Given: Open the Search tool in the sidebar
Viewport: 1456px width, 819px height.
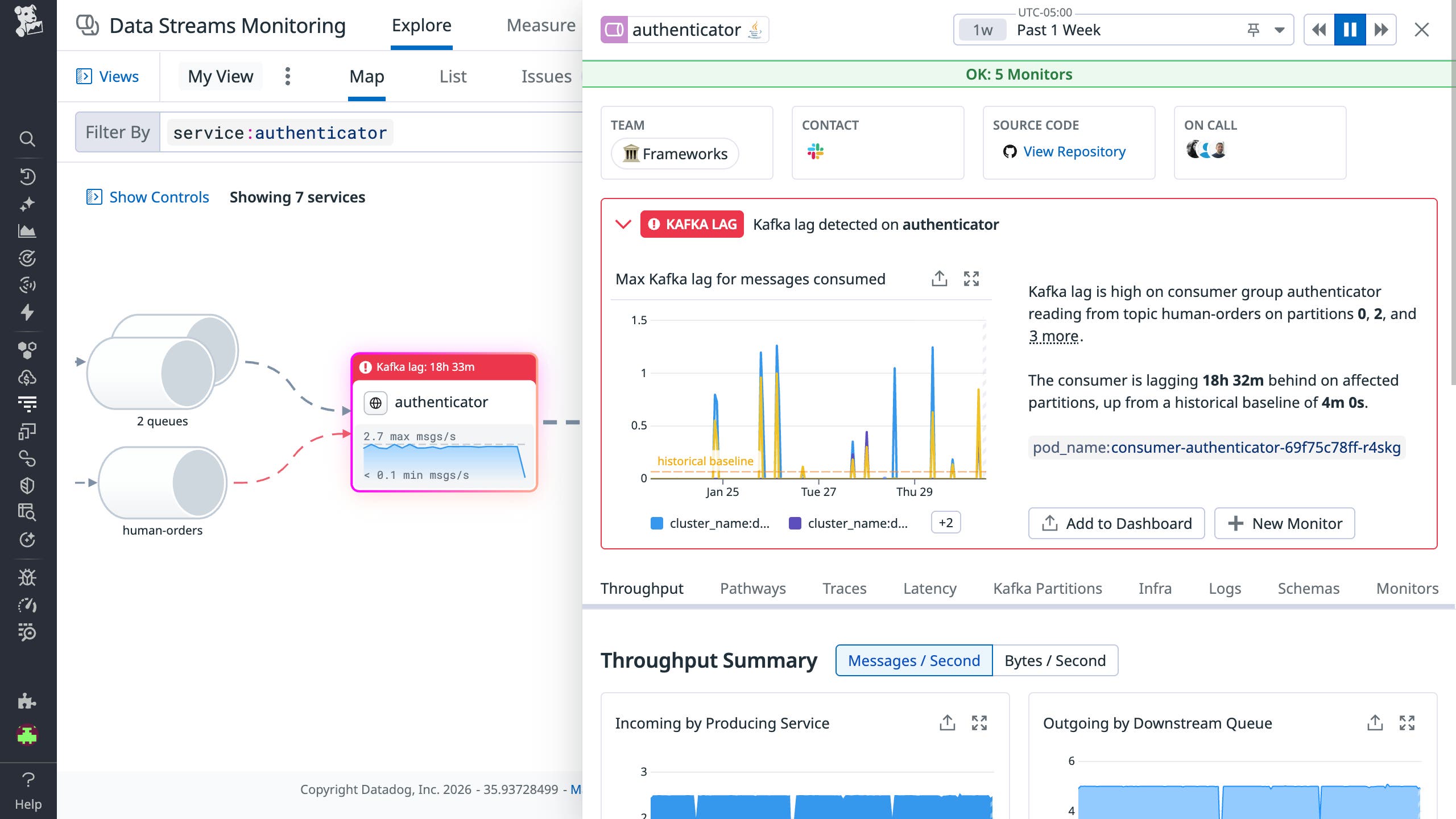Looking at the screenshot, I should click(28, 139).
